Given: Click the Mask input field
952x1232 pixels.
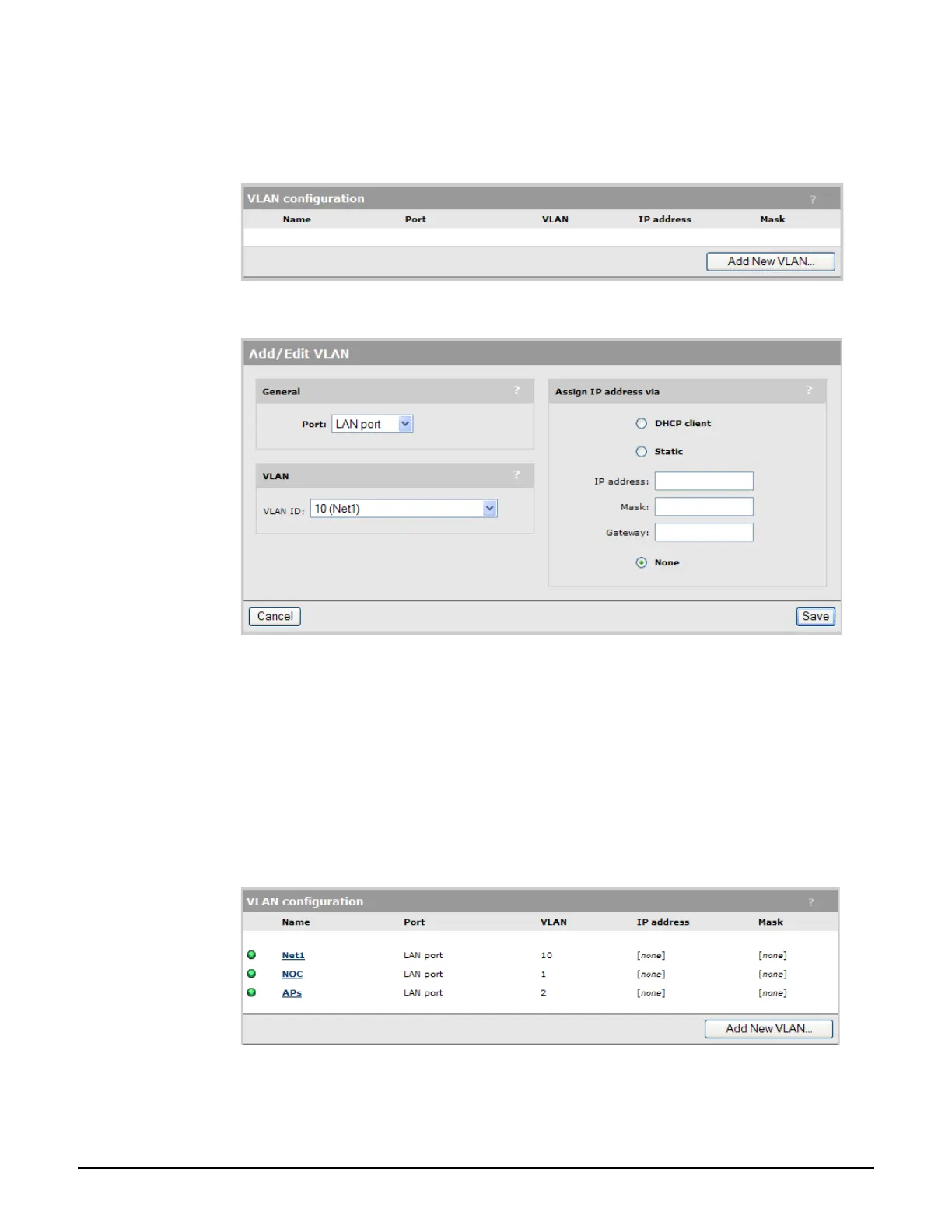Looking at the screenshot, I should point(704,506).
